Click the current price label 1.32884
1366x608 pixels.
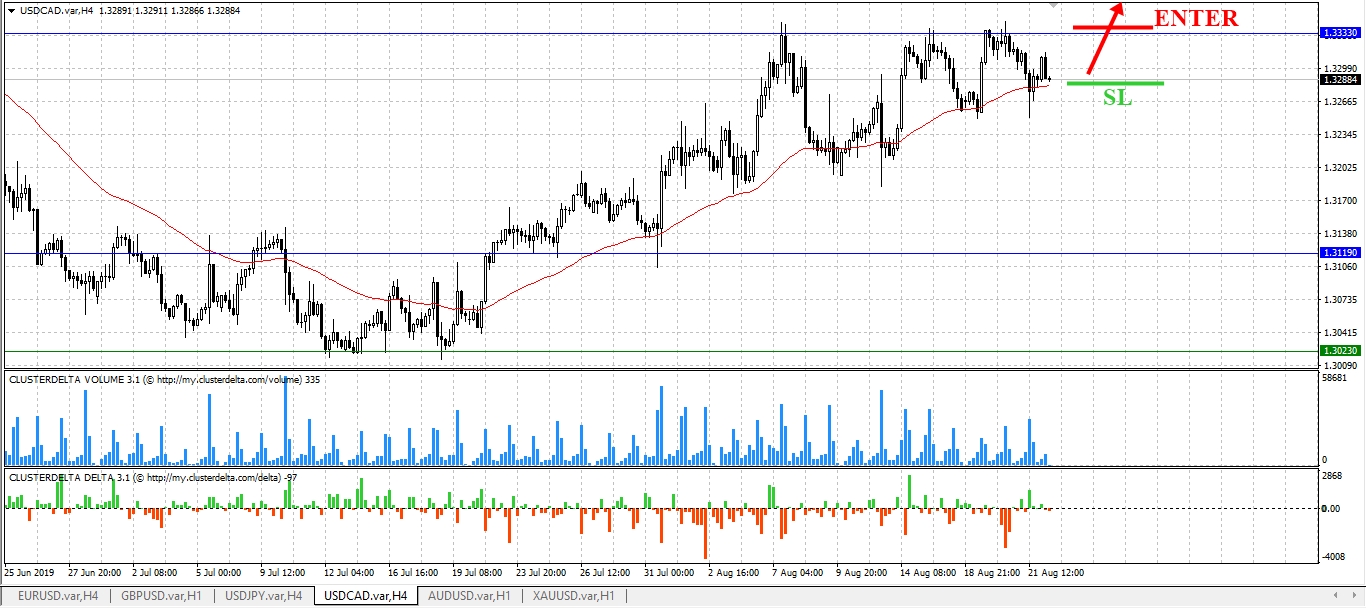[x=1340, y=79]
